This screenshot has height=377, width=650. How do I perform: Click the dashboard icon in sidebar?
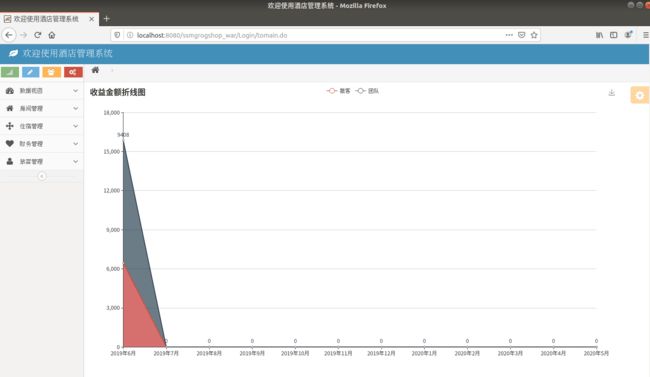pyautogui.click(x=10, y=90)
